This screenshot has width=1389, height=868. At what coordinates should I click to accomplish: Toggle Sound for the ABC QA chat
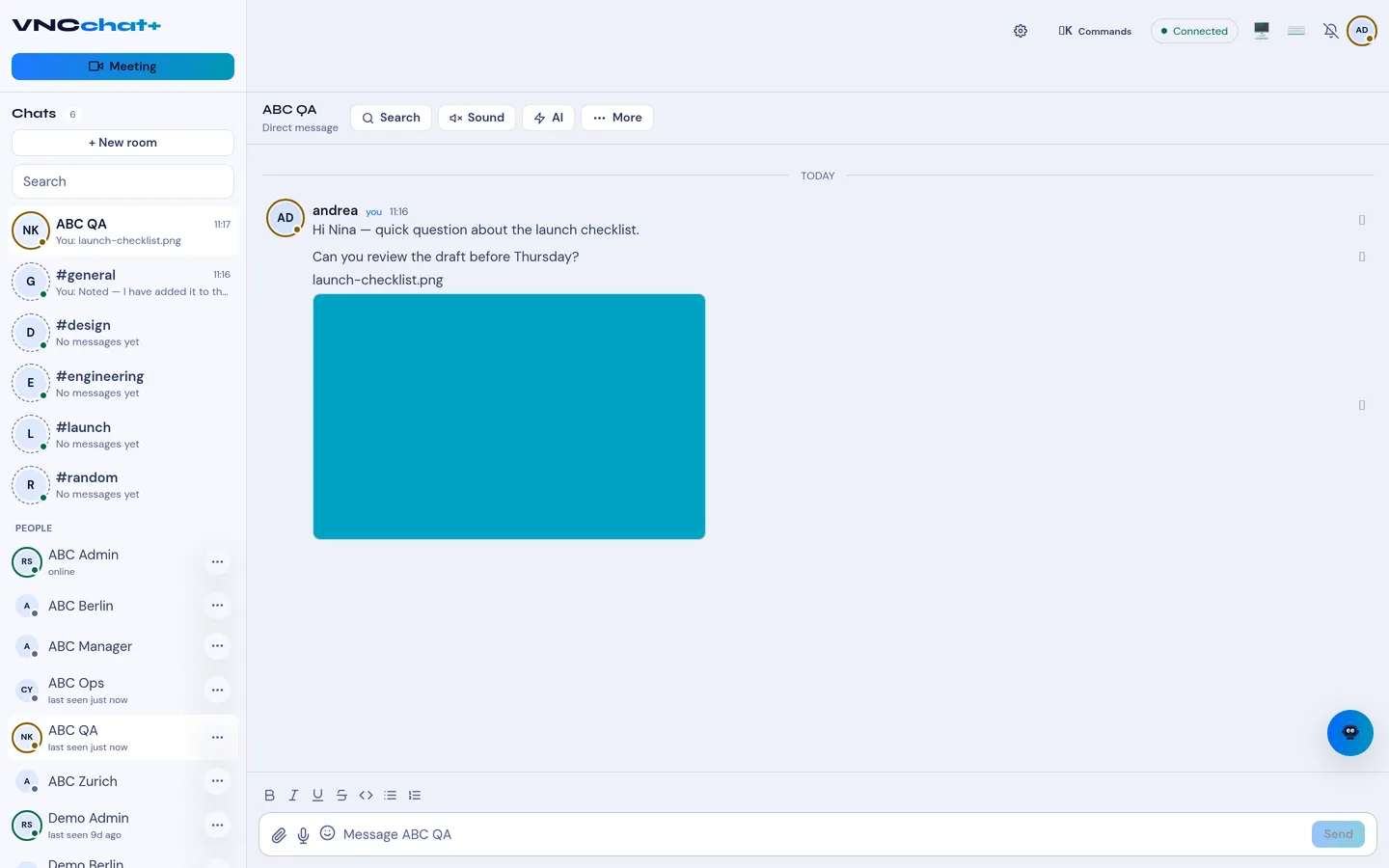click(477, 118)
